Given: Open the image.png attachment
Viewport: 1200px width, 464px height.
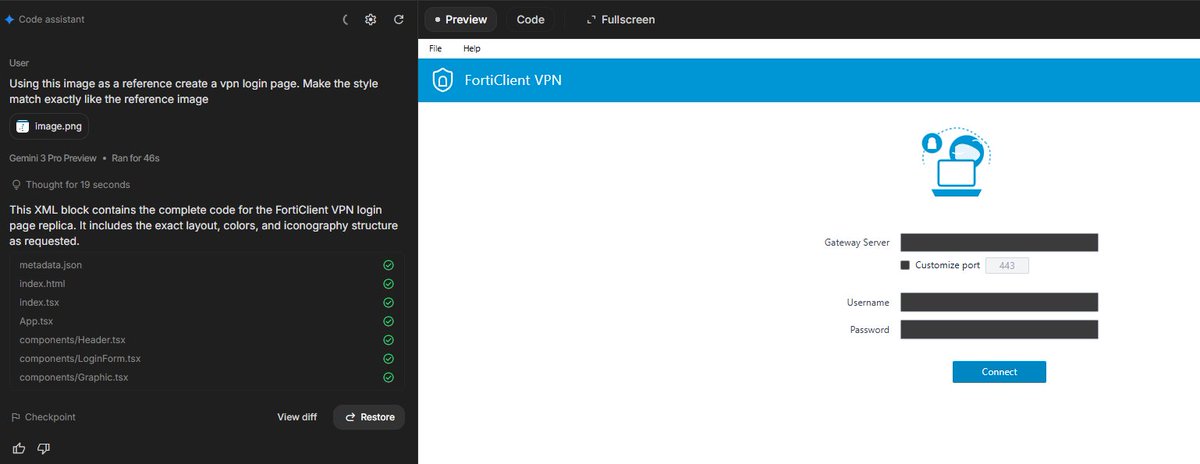Looking at the screenshot, I should (49, 126).
